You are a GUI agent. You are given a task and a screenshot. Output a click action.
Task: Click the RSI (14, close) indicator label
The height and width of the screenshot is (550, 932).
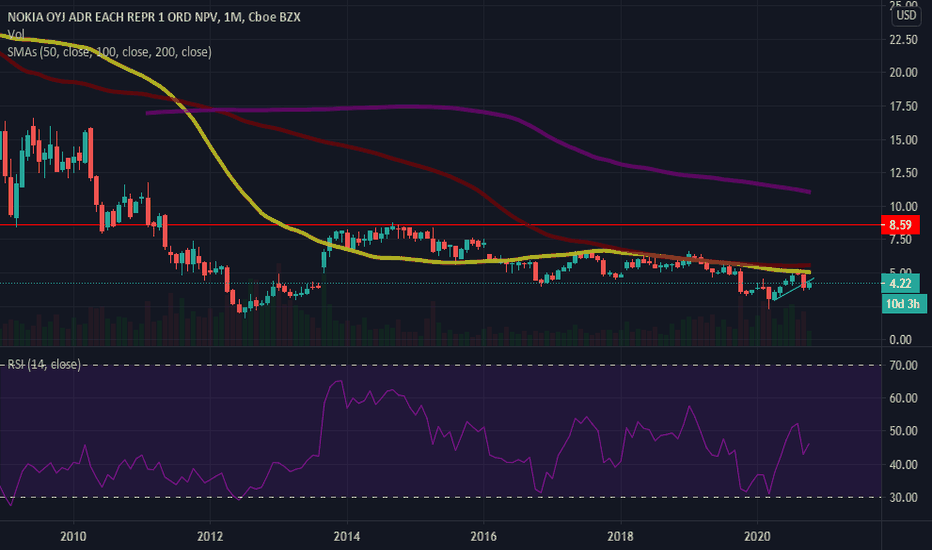click(x=44, y=364)
